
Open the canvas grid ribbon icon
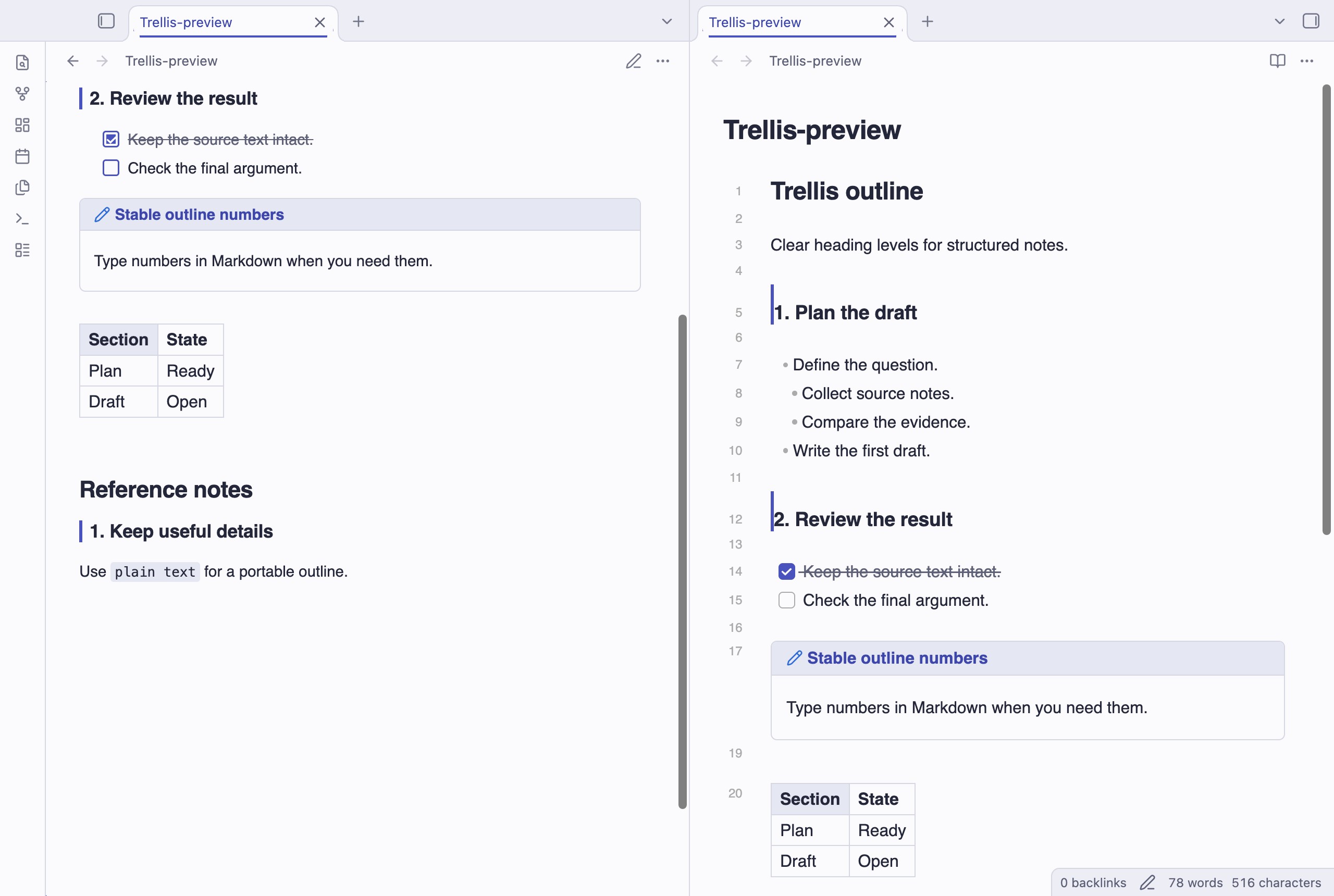pyautogui.click(x=22, y=125)
